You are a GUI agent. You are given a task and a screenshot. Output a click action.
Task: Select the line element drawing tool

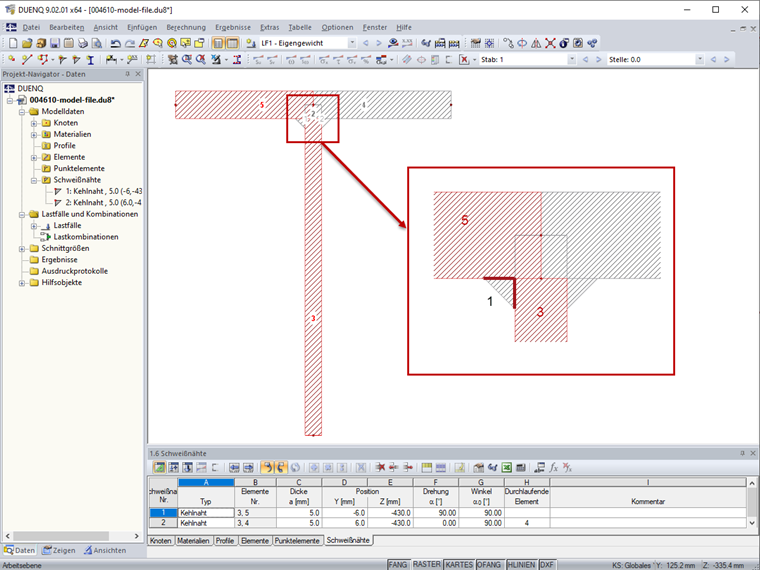click(27, 60)
